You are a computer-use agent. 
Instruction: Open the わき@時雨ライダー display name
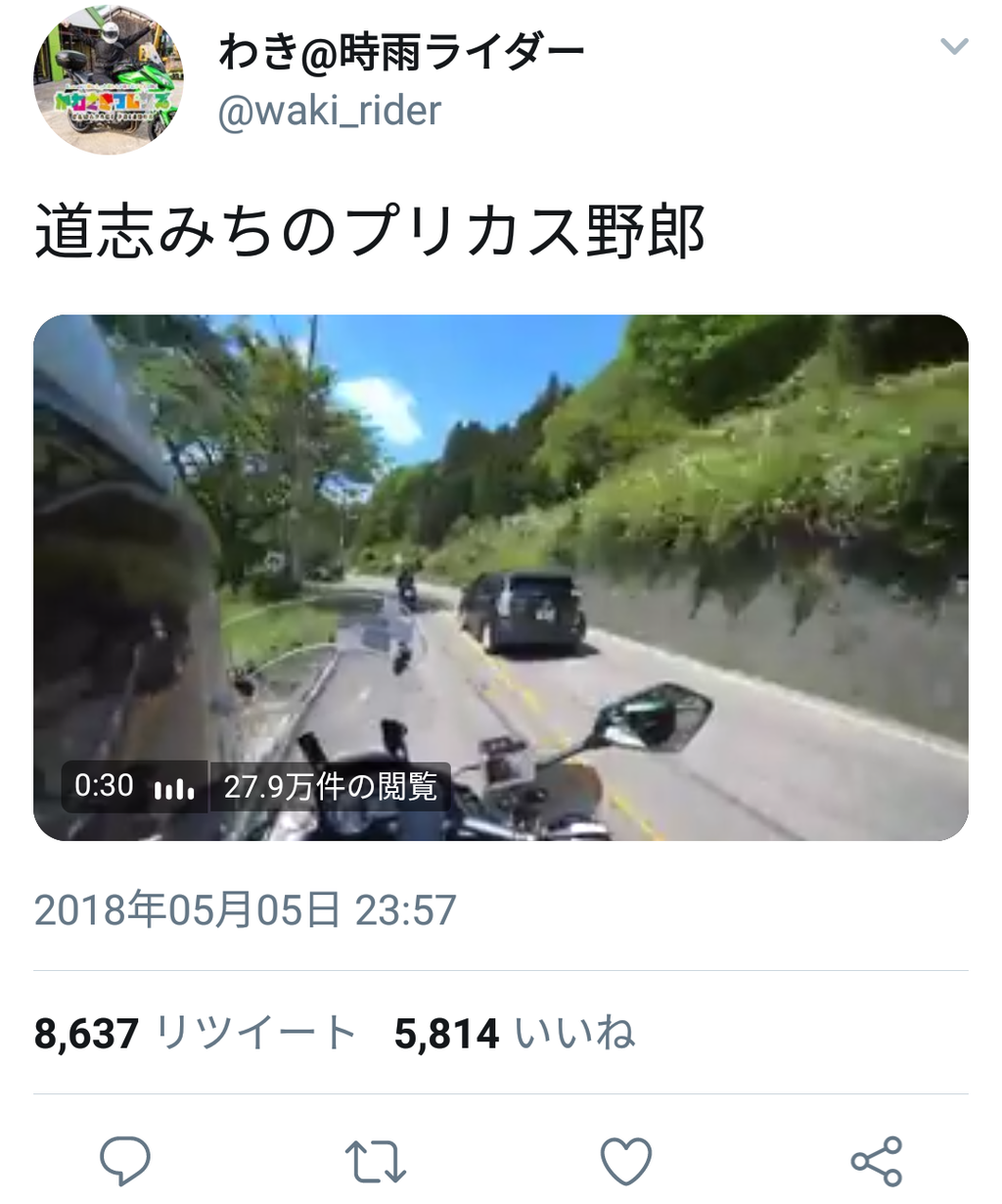point(401,50)
